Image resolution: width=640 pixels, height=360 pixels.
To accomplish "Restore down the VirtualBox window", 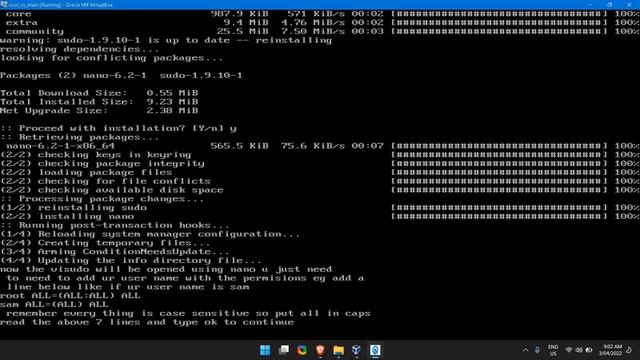I will (609, 4).
